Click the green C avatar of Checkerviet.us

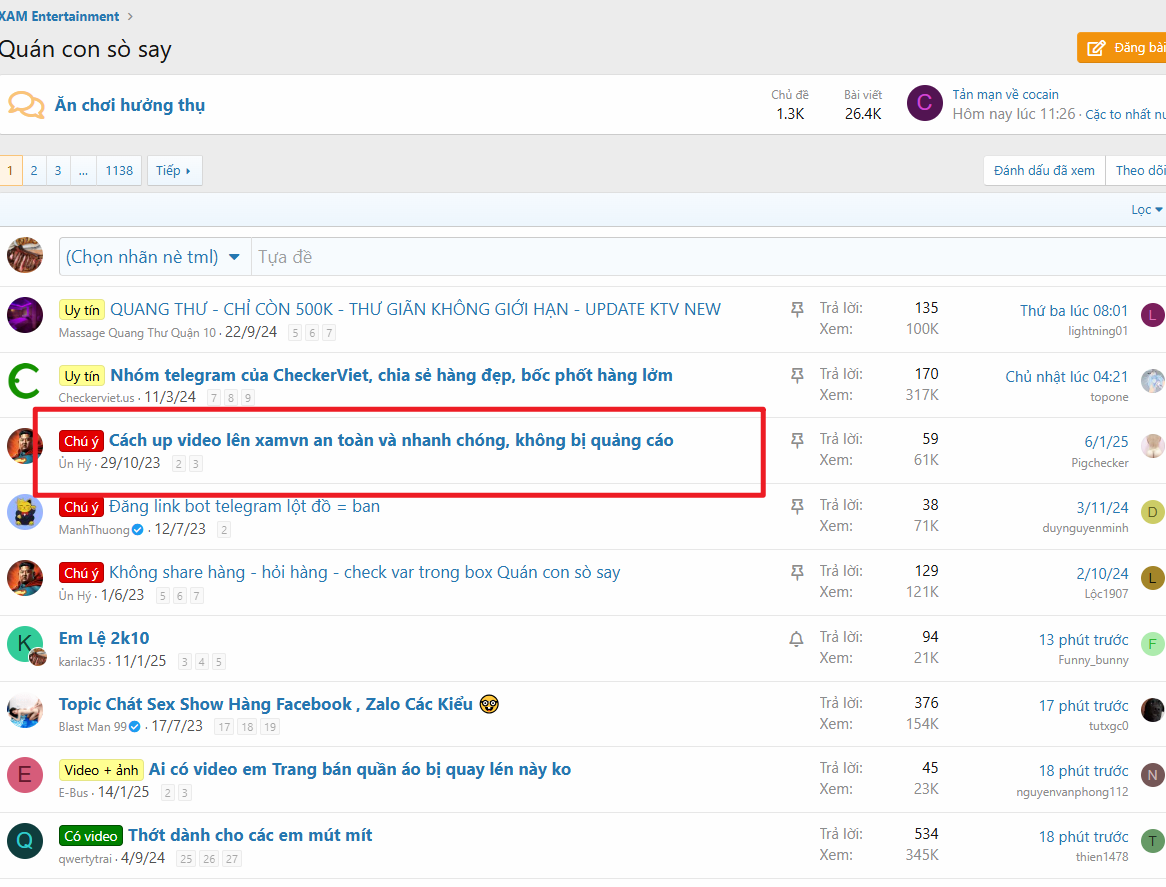25,381
